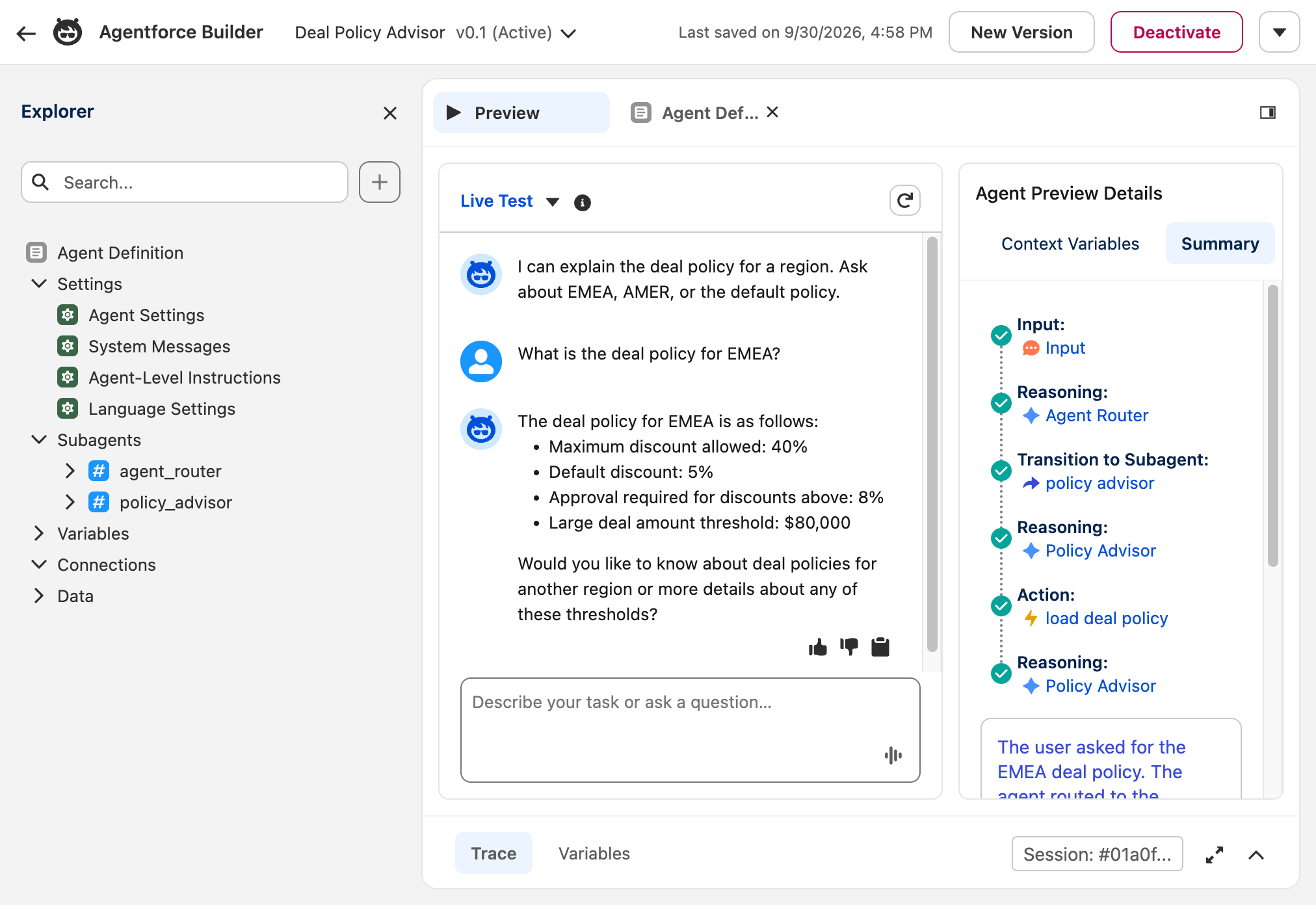Open the bottom Variables tab

click(x=594, y=853)
